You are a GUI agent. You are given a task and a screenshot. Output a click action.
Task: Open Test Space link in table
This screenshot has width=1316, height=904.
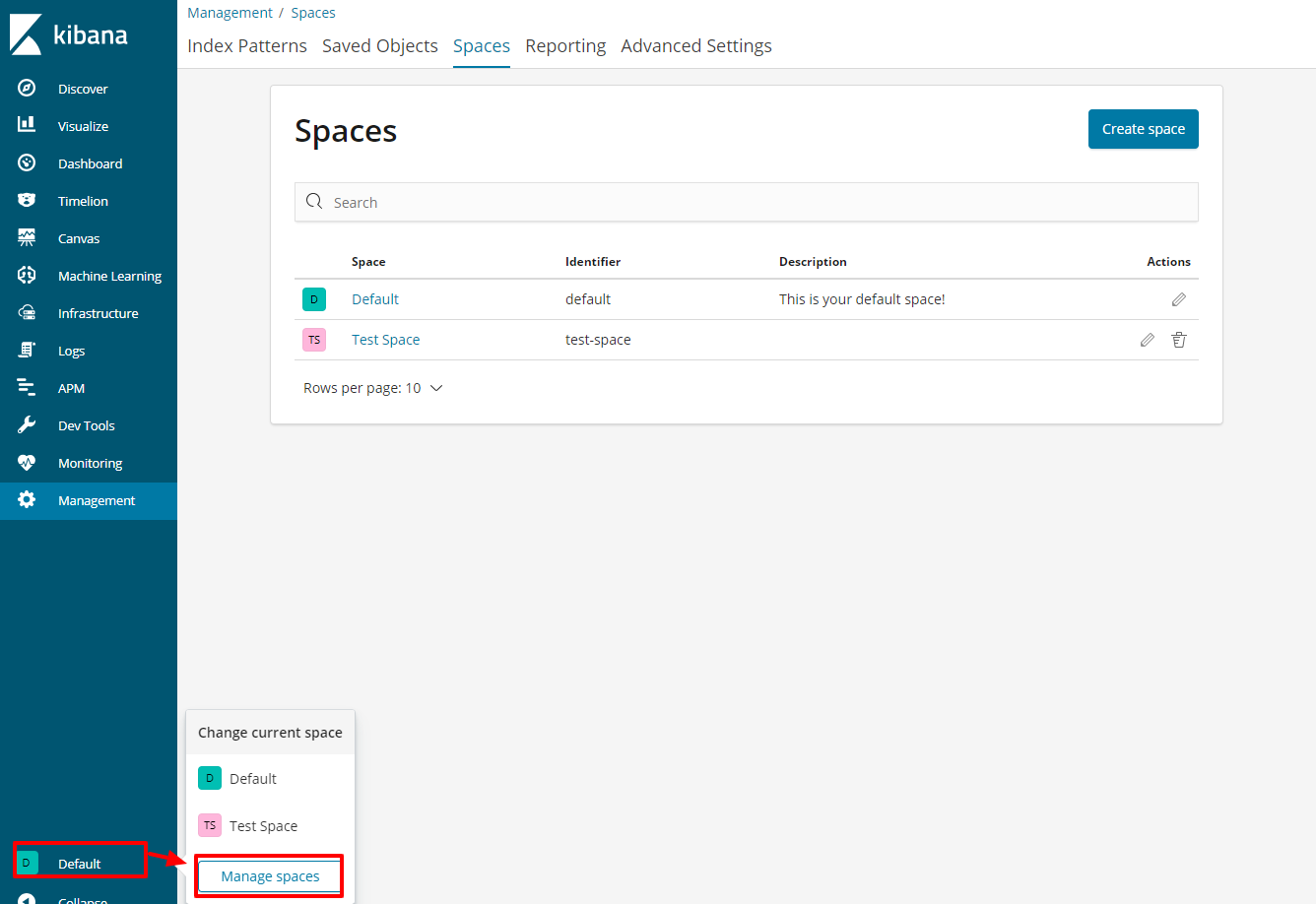pyautogui.click(x=386, y=340)
